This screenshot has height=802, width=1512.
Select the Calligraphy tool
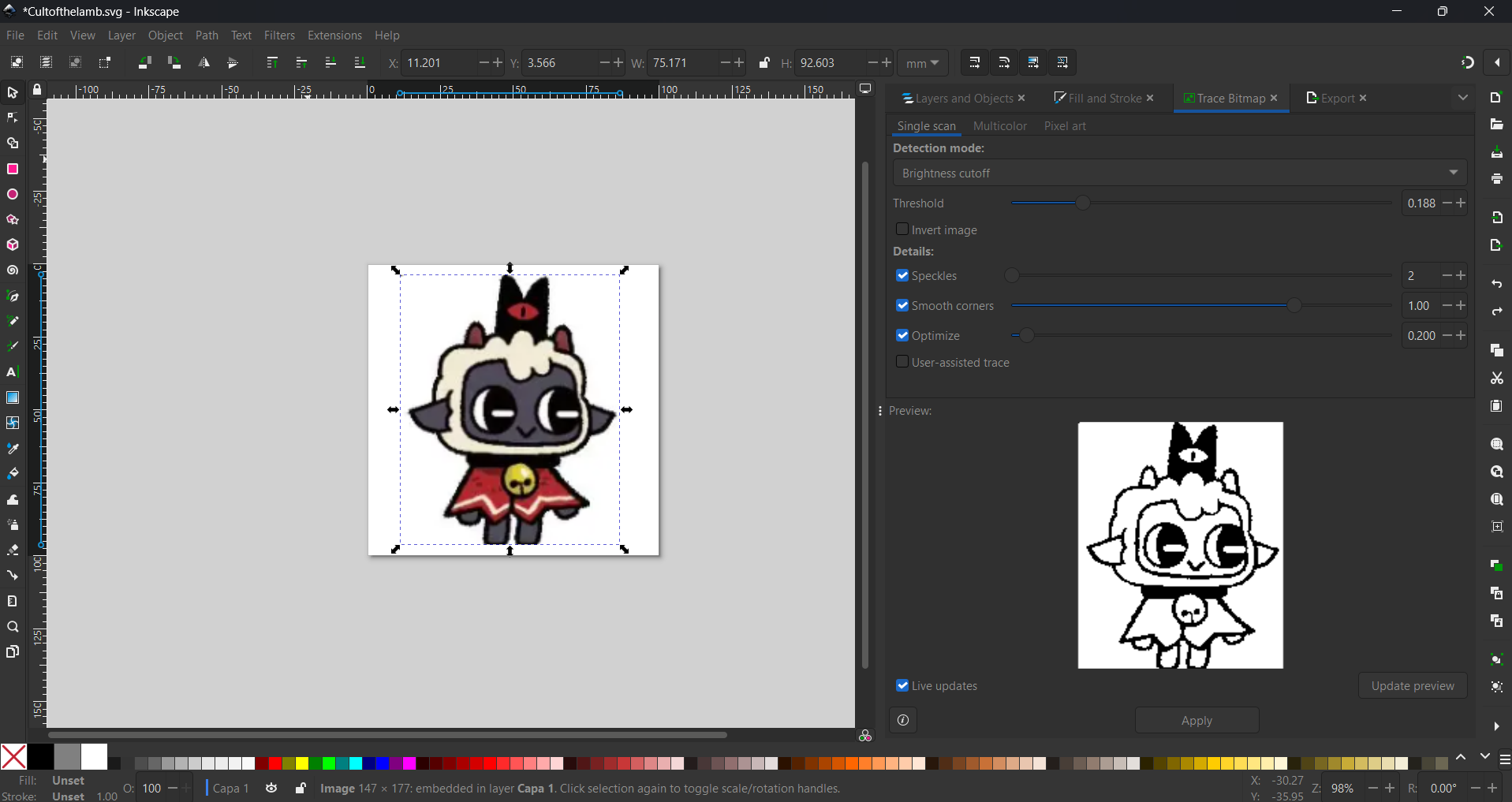[13, 346]
